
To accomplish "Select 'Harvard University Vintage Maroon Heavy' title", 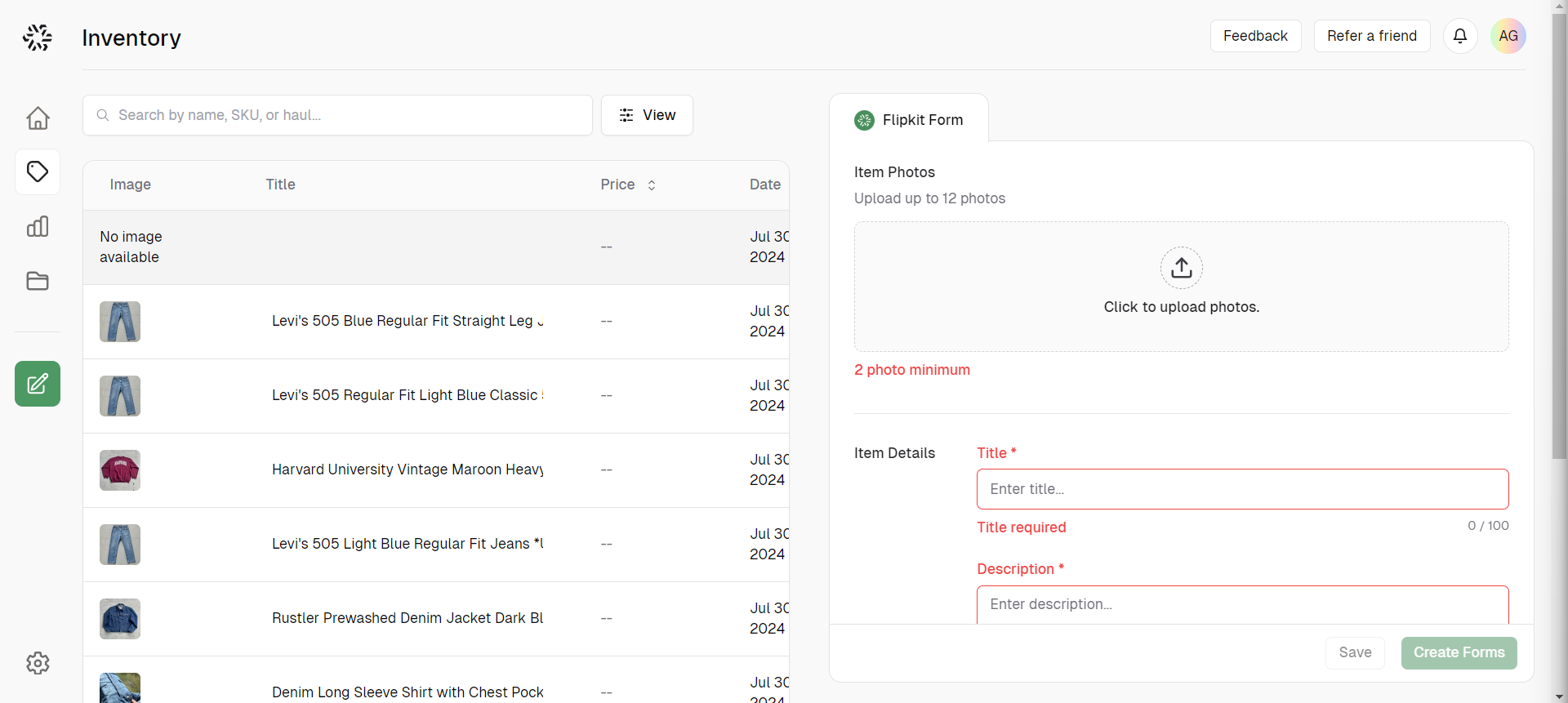I will coord(408,469).
